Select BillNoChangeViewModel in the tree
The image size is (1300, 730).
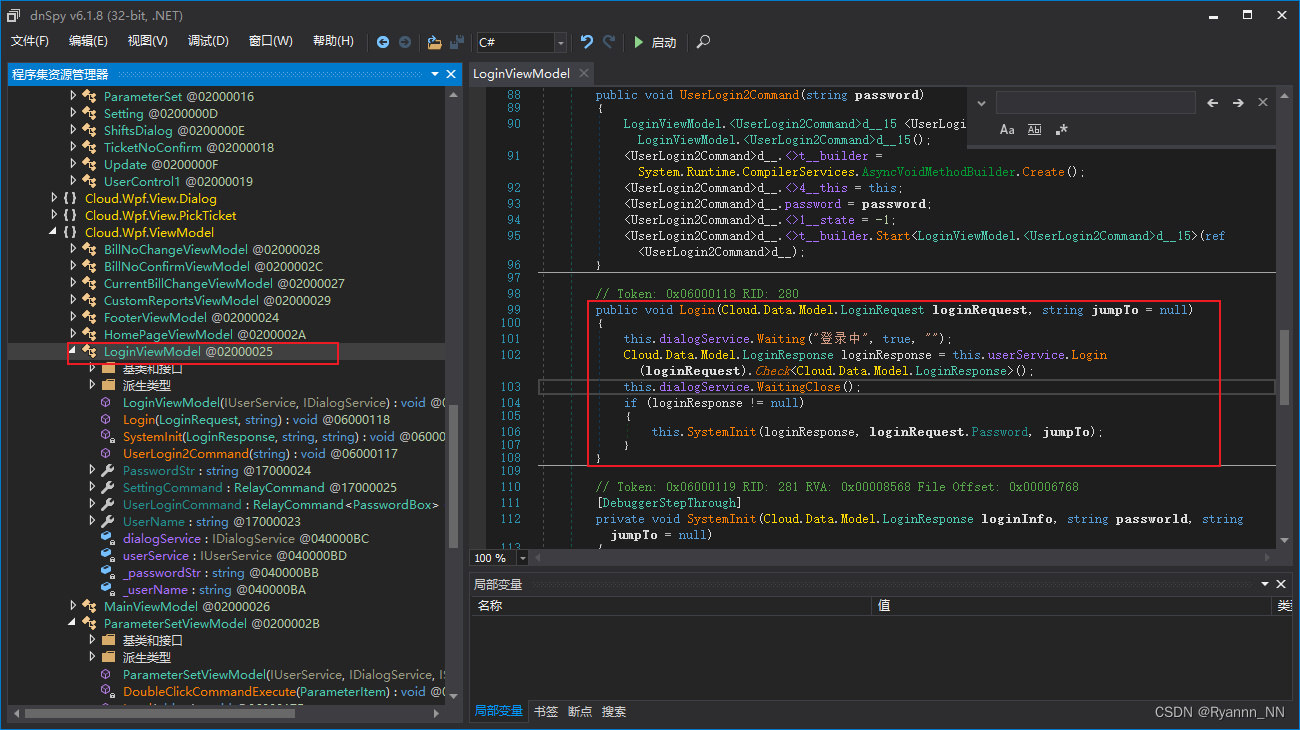(x=212, y=249)
